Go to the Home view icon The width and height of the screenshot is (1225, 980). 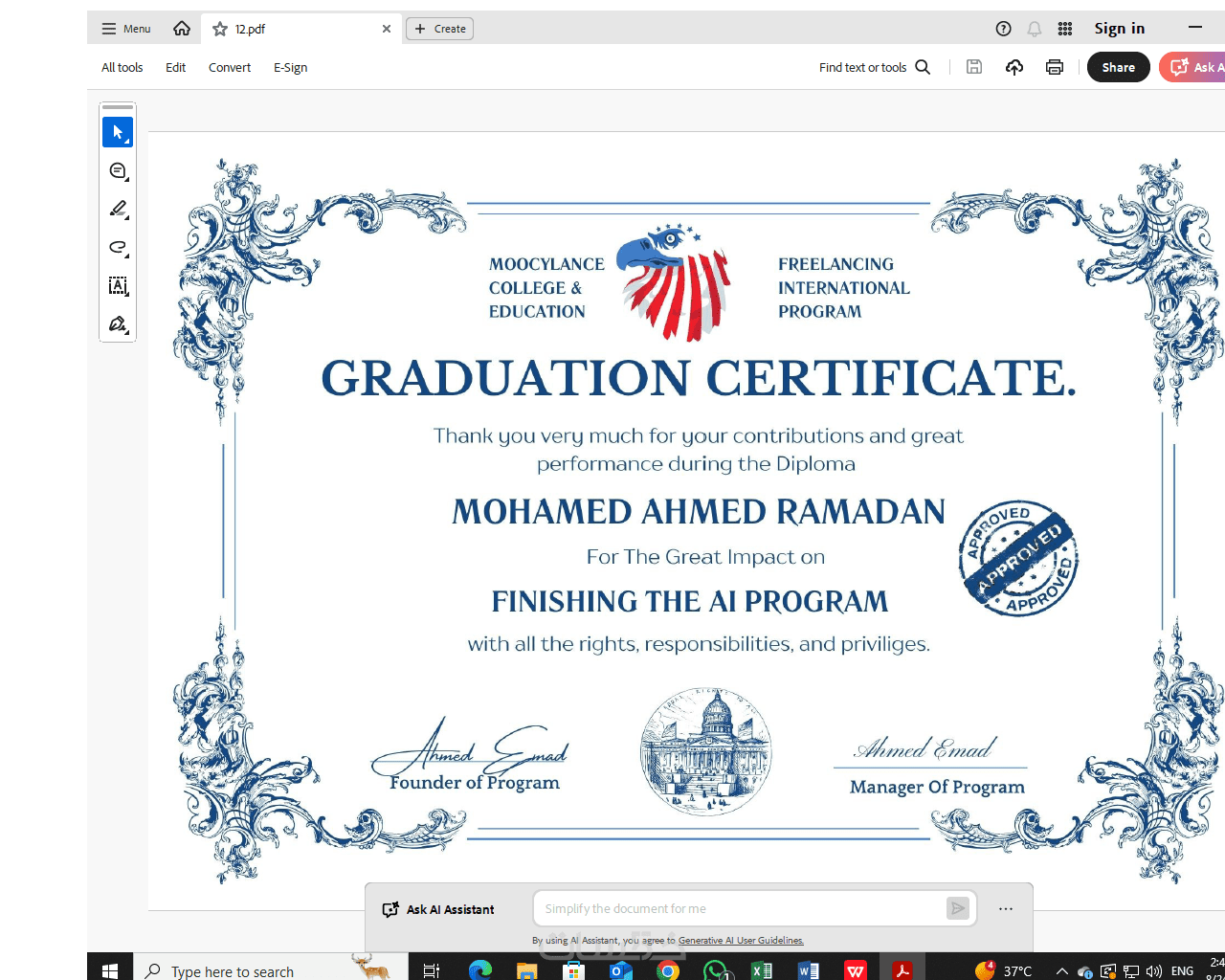182,29
